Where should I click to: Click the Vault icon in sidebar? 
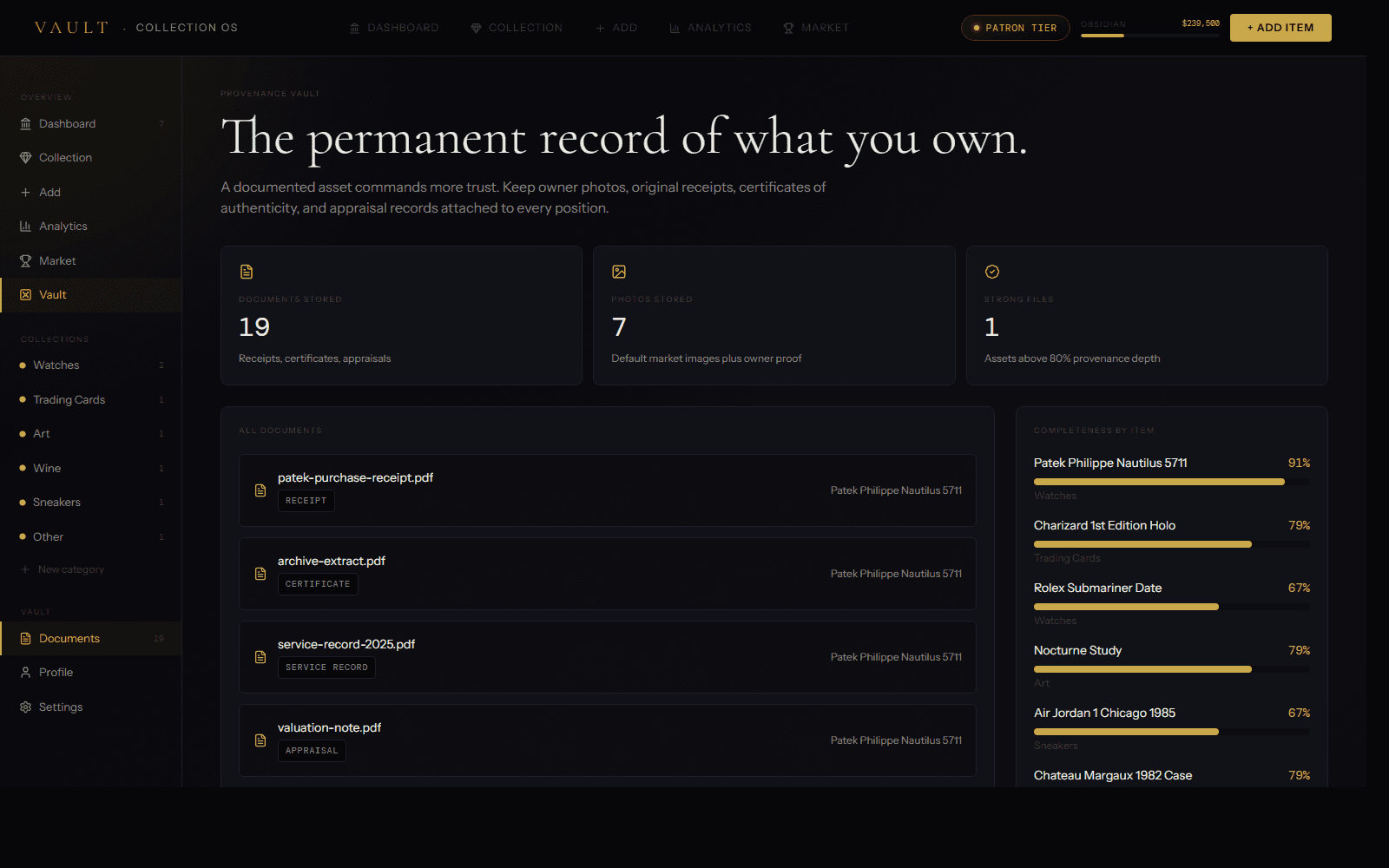tap(25, 295)
